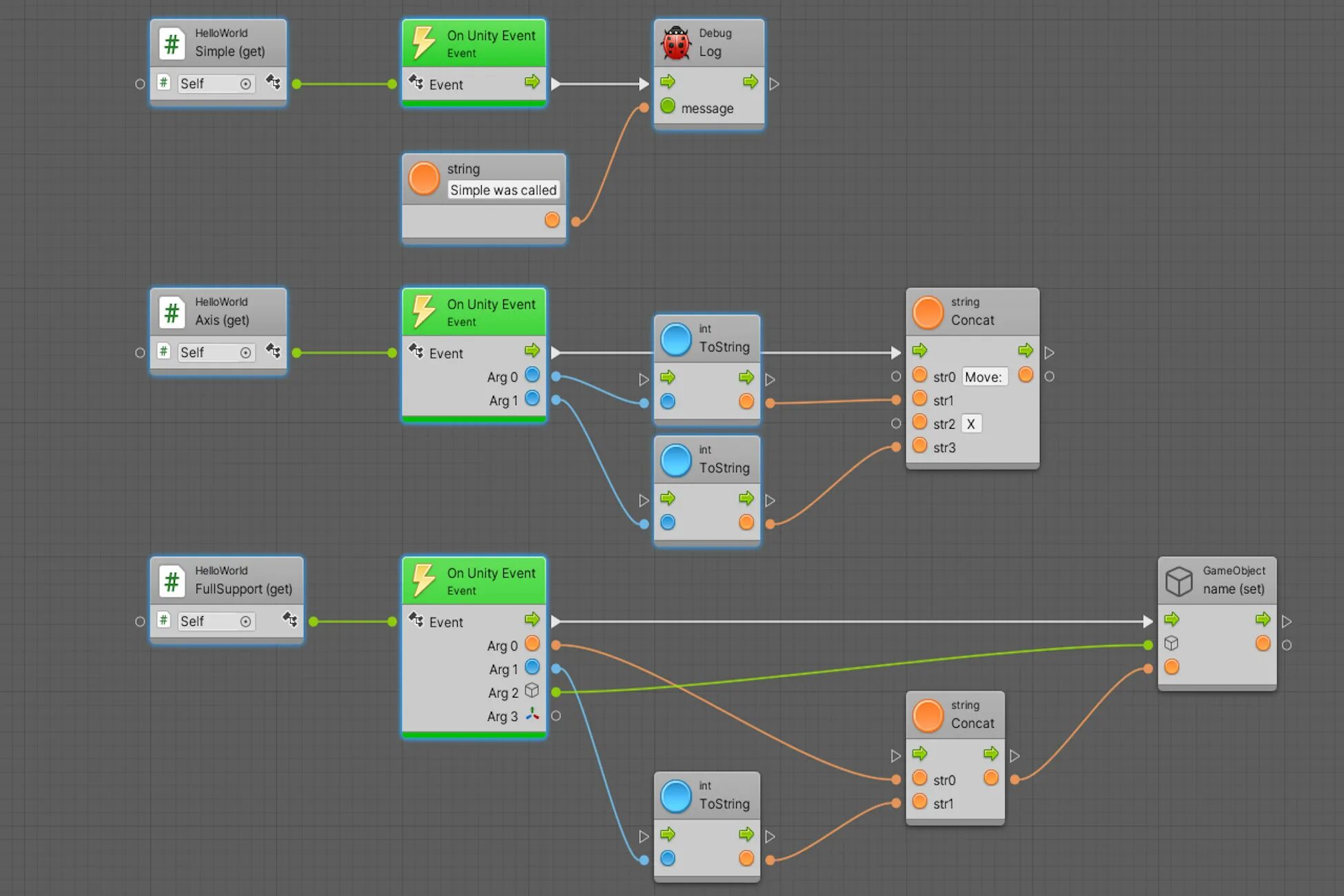The height and width of the screenshot is (896, 1344).
Task: Click the orange string Concat icon with Move: field
Action: click(928, 312)
